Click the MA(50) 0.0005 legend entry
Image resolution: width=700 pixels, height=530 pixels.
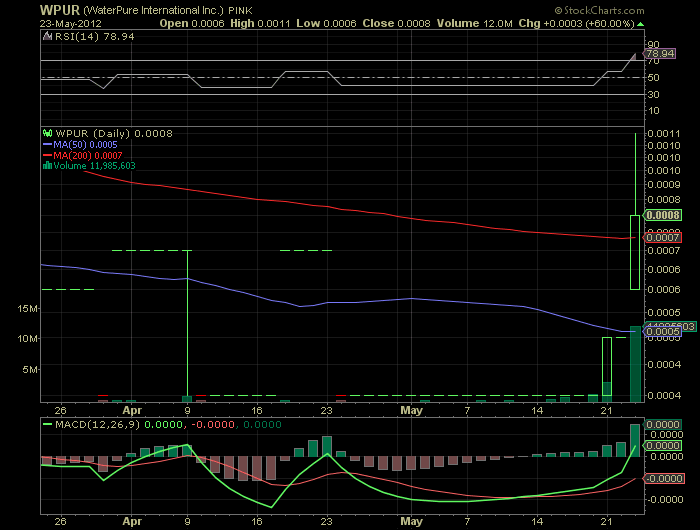click(85, 145)
